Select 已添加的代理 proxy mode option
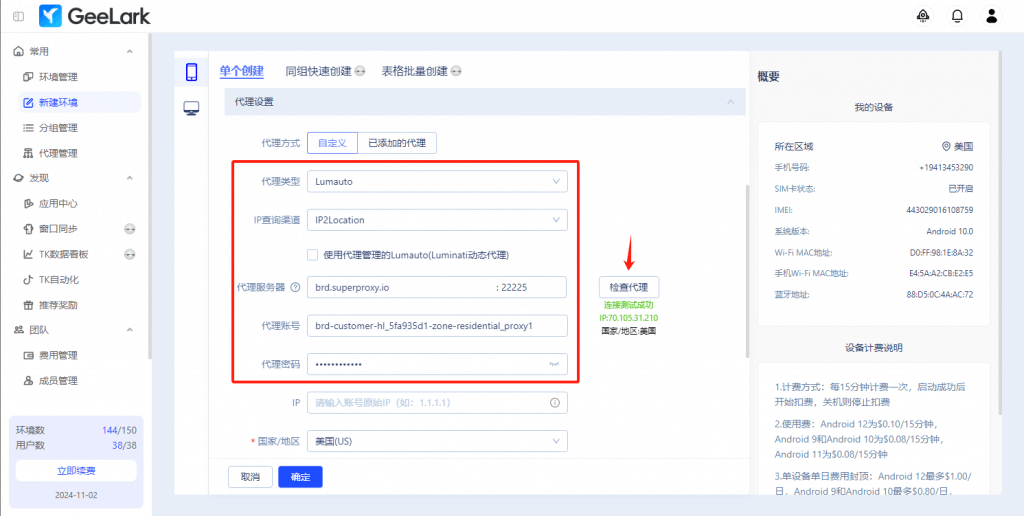Screen dimensions: 1024x516 (x=396, y=143)
